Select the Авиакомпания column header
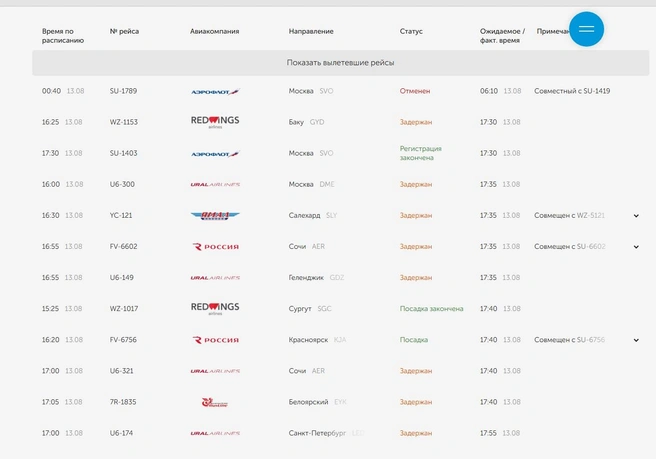Image resolution: width=656 pixels, height=459 pixels. (x=215, y=31)
